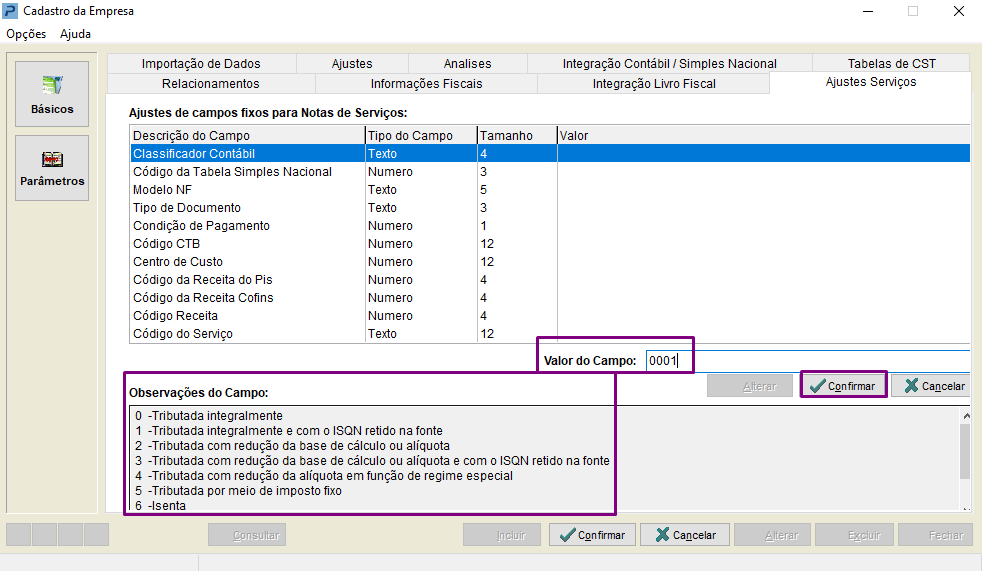This screenshot has height=571, width=982.
Task: Switch to the Analises tab
Action: pos(467,64)
